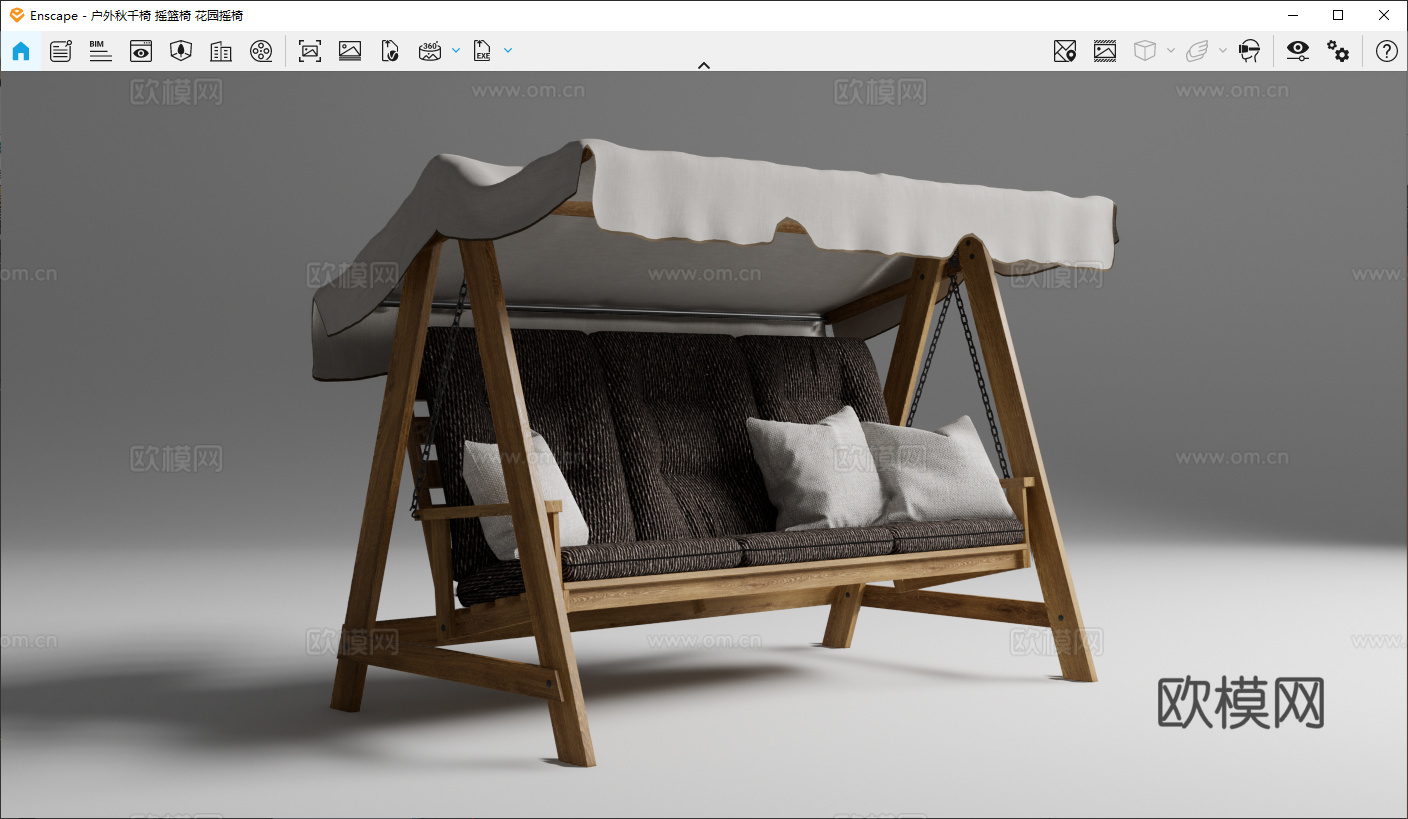The width and height of the screenshot is (1408, 819).
Task: Open the upload management file icon
Action: point(390,51)
